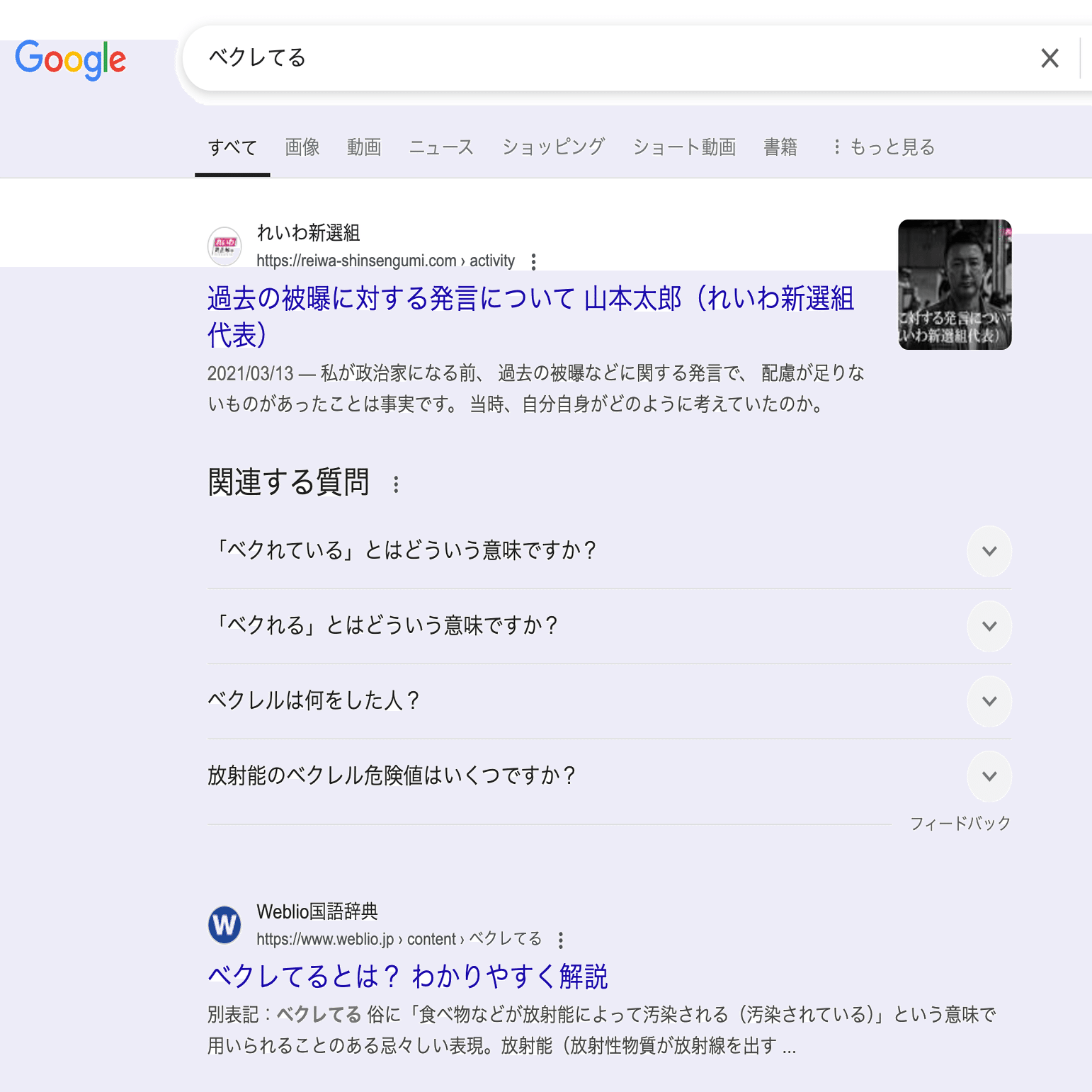Click the 山本太郎 video thumbnail
Image resolution: width=1092 pixels, height=1092 pixels.
(x=955, y=285)
